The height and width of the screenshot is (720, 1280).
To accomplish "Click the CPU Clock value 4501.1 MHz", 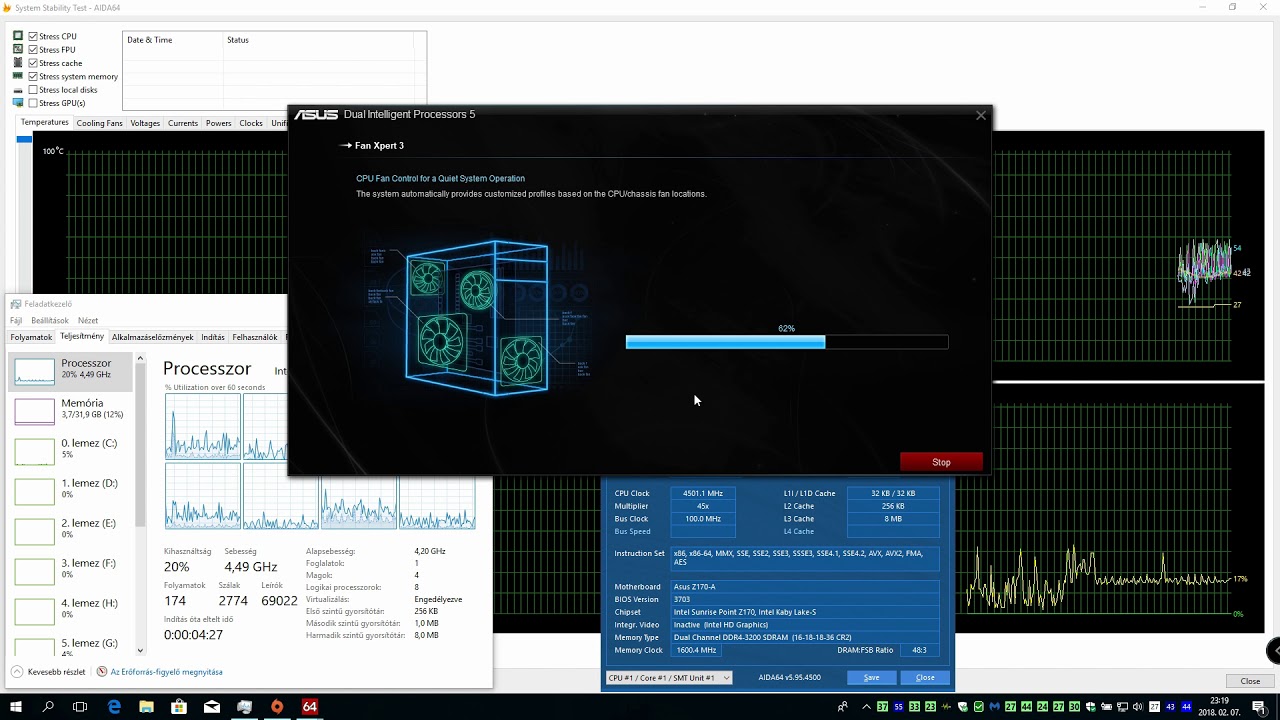I will pyautogui.click(x=702, y=493).
